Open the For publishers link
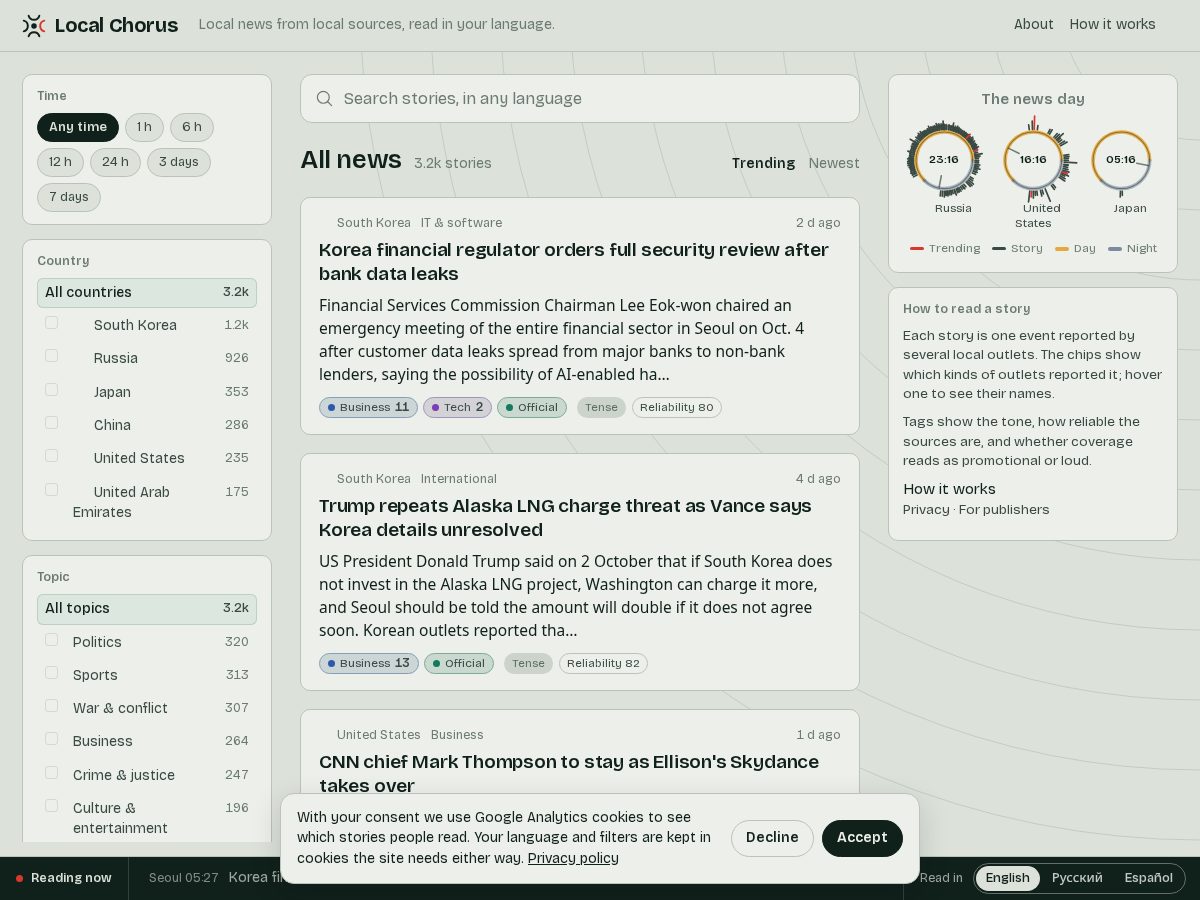The height and width of the screenshot is (900, 1200). click(1004, 510)
